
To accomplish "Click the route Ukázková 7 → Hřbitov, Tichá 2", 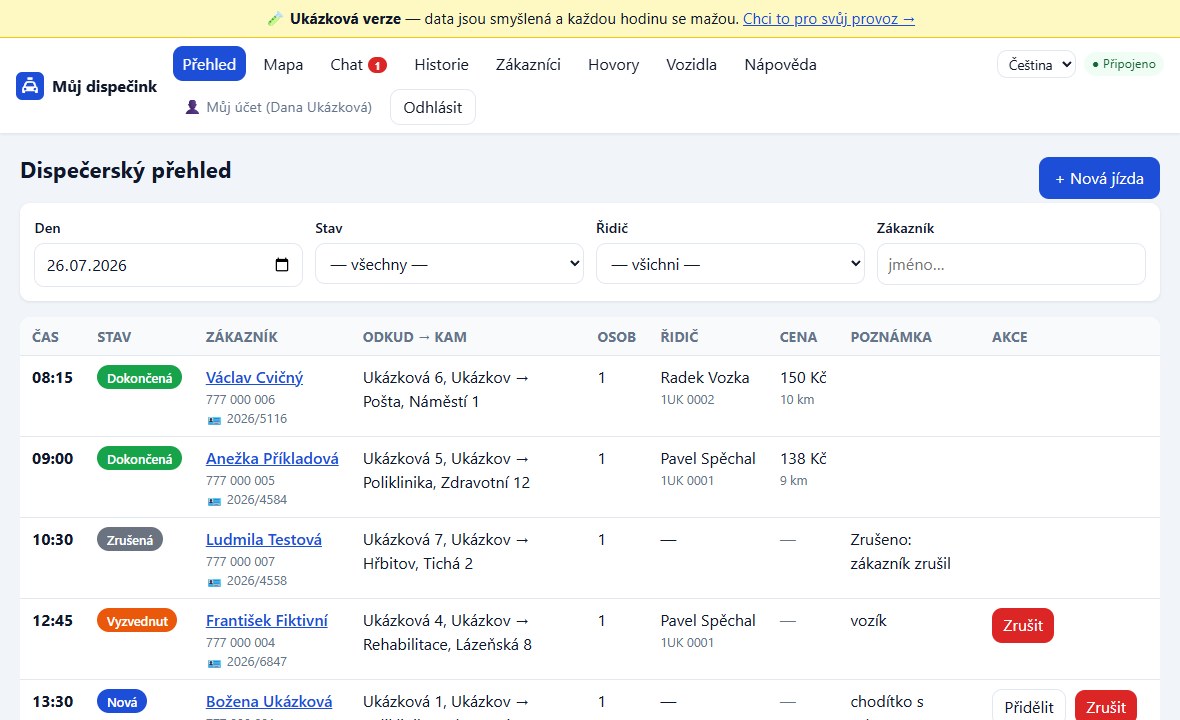I will 446,551.
